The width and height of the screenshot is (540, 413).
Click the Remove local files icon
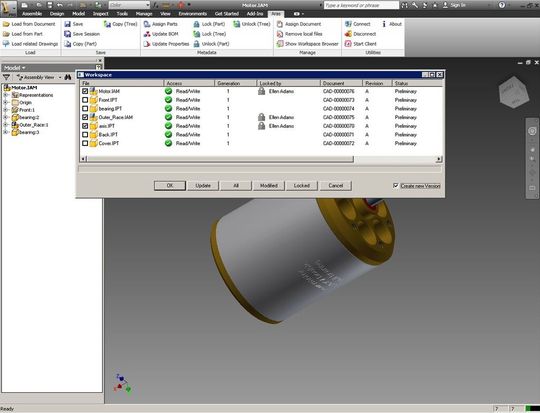[x=280, y=34]
